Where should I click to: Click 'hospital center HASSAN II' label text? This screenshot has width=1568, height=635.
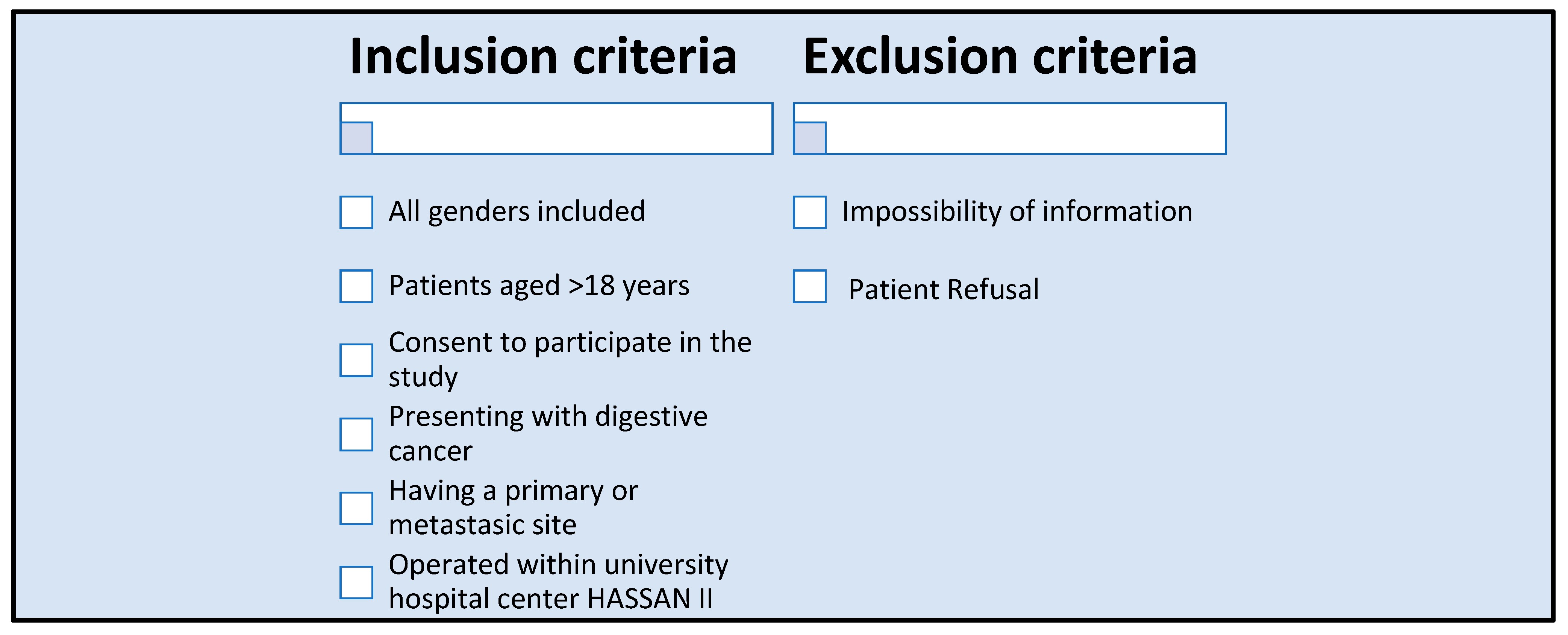click(551, 599)
